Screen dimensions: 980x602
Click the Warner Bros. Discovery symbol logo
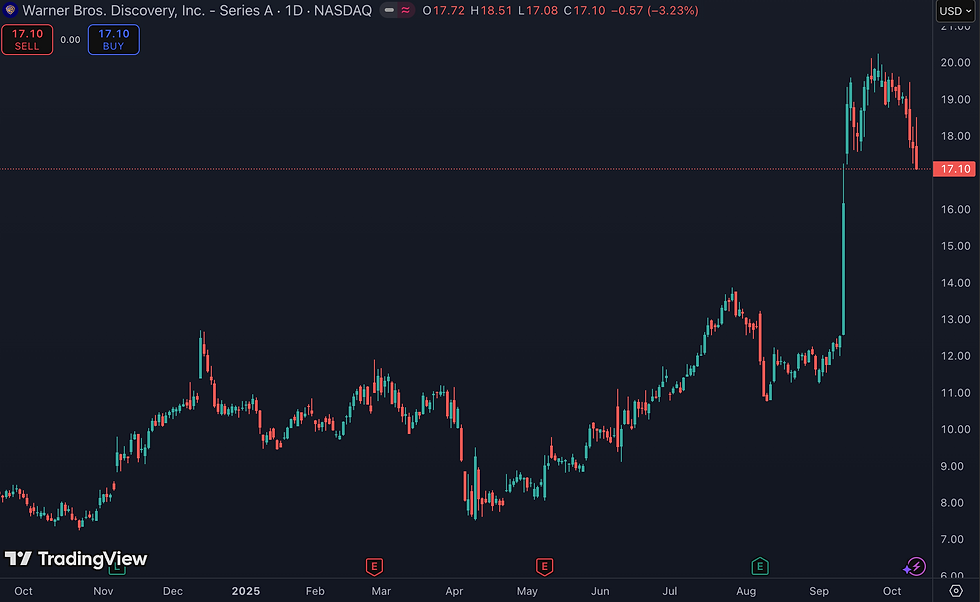[10, 10]
